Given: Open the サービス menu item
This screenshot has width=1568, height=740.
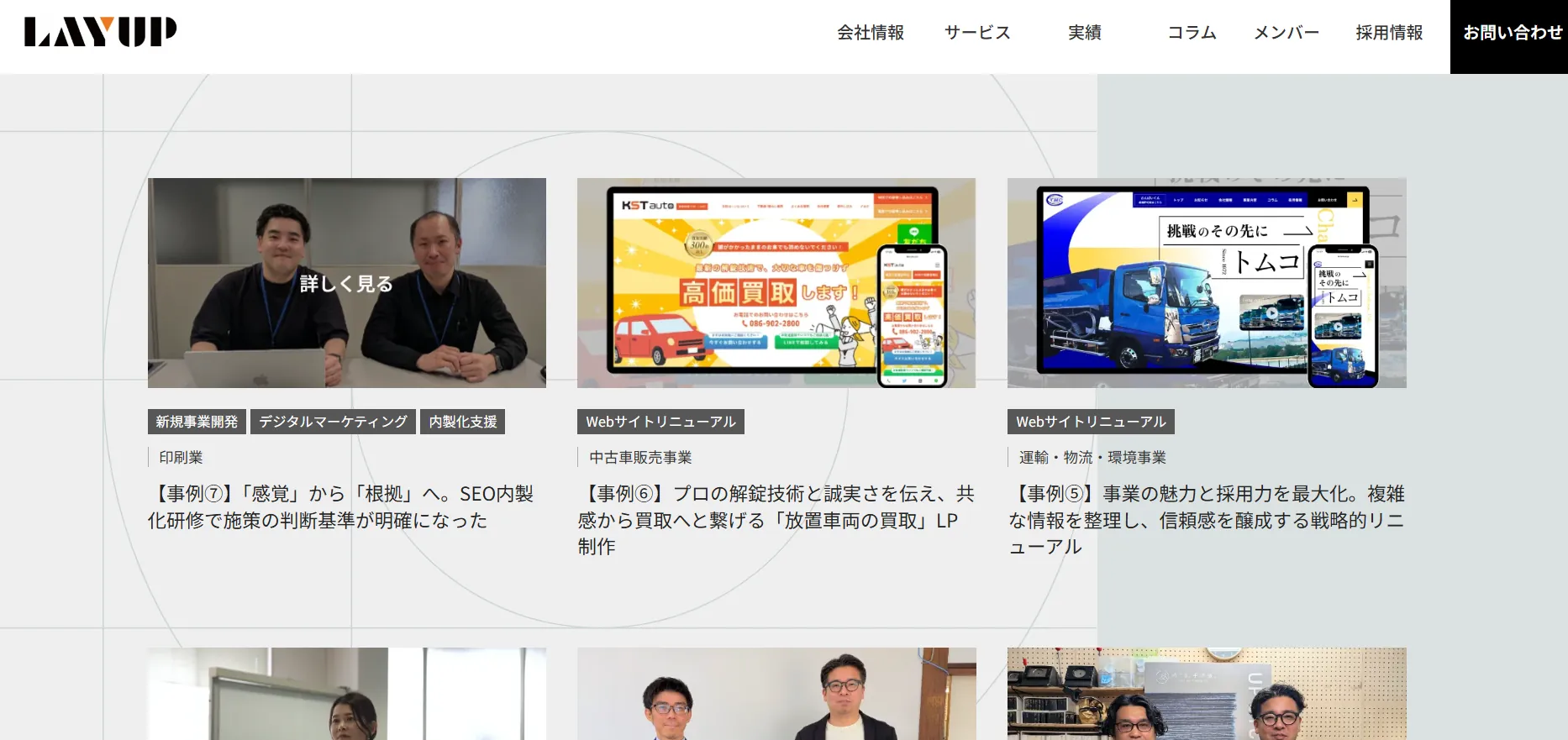Looking at the screenshot, I should 977,33.
